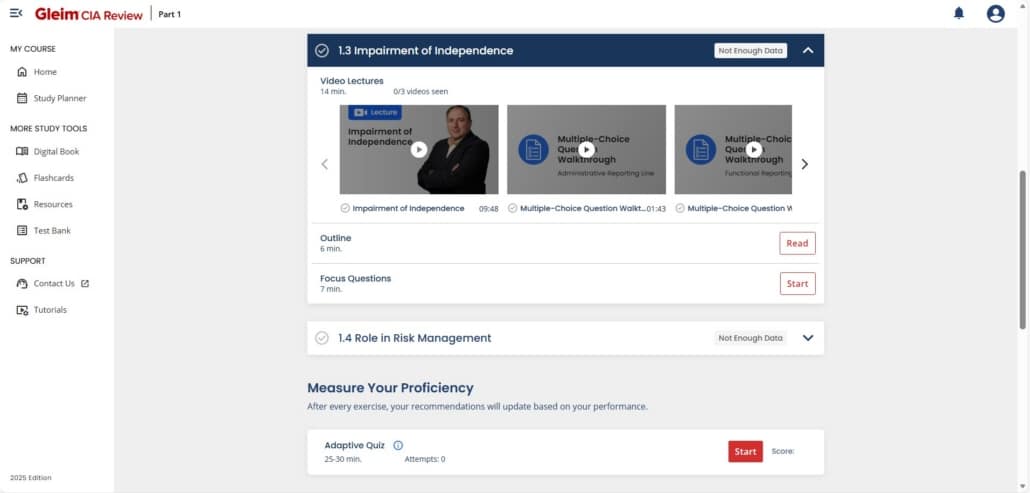Click the Home house icon
Screen dimensions: 1030x493
pyautogui.click(x=22, y=72)
